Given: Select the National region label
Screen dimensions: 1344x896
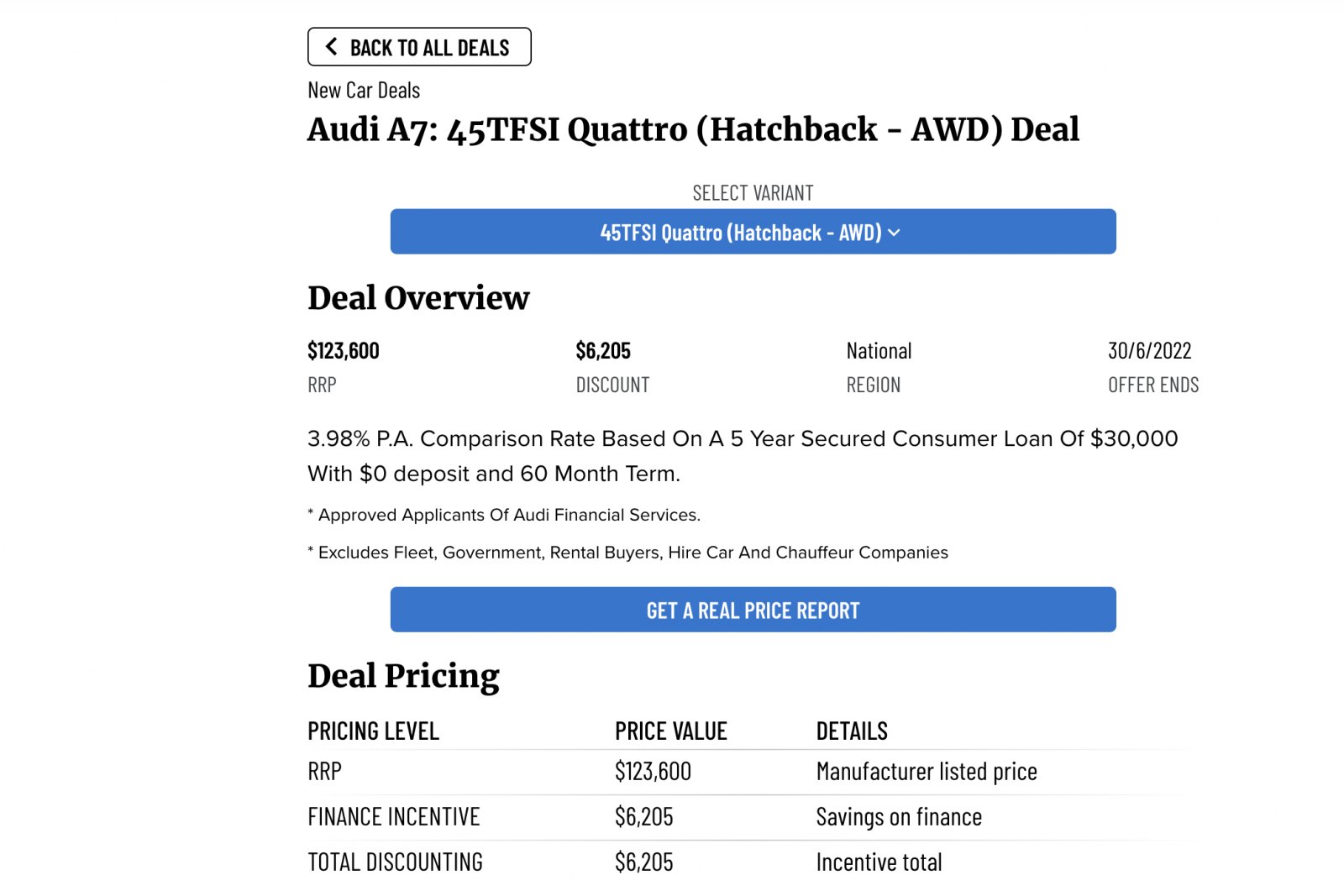Looking at the screenshot, I should (x=878, y=350).
